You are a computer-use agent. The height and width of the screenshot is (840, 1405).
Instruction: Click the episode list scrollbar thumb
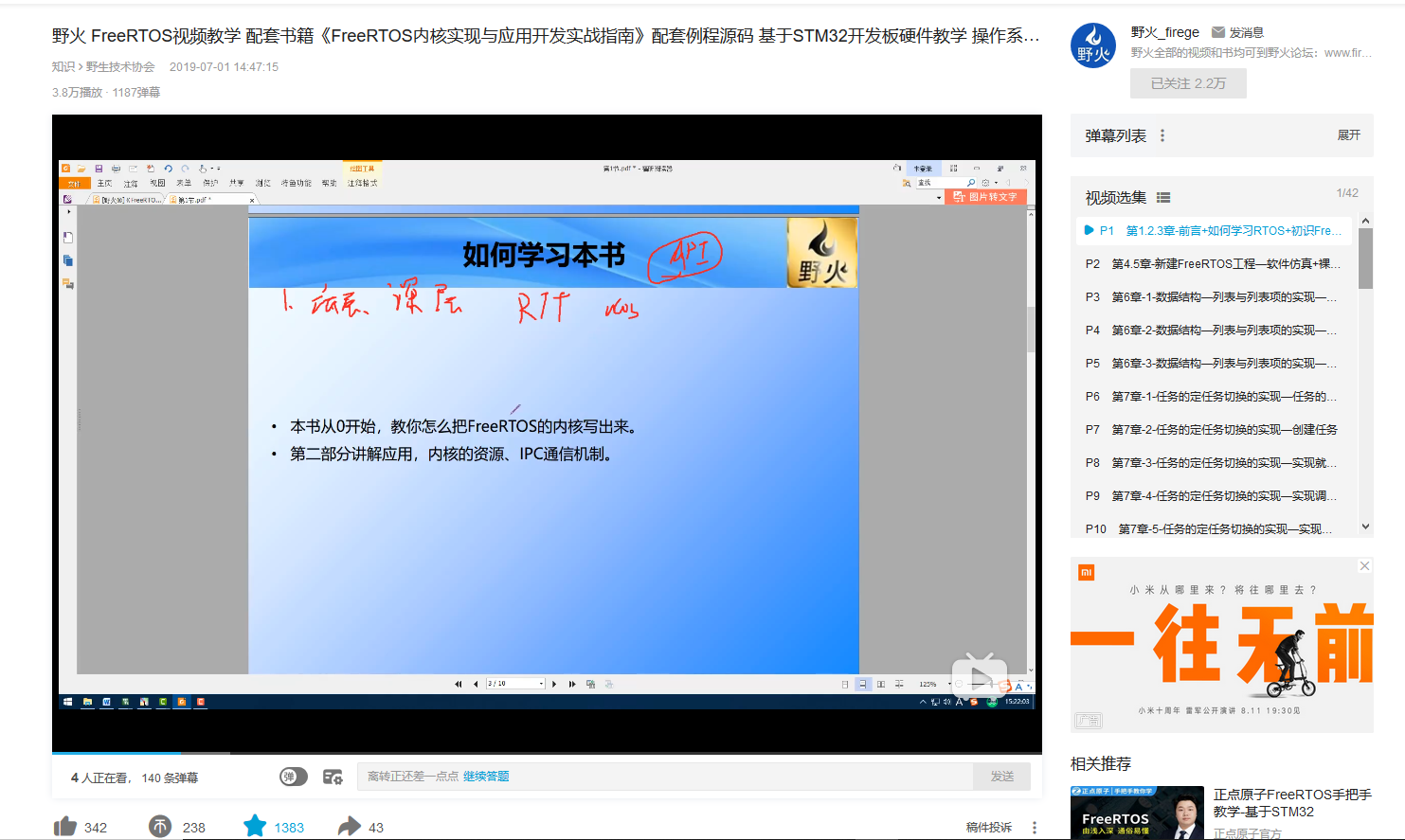(x=1365, y=259)
